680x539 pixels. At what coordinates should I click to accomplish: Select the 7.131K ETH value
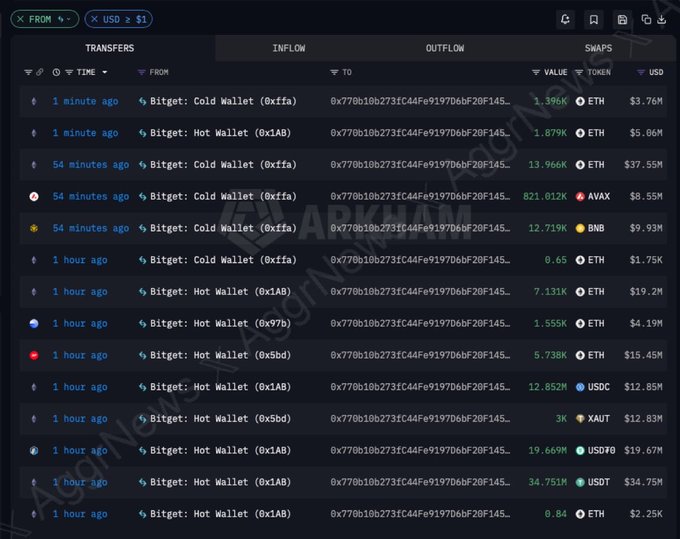pyautogui.click(x=550, y=292)
